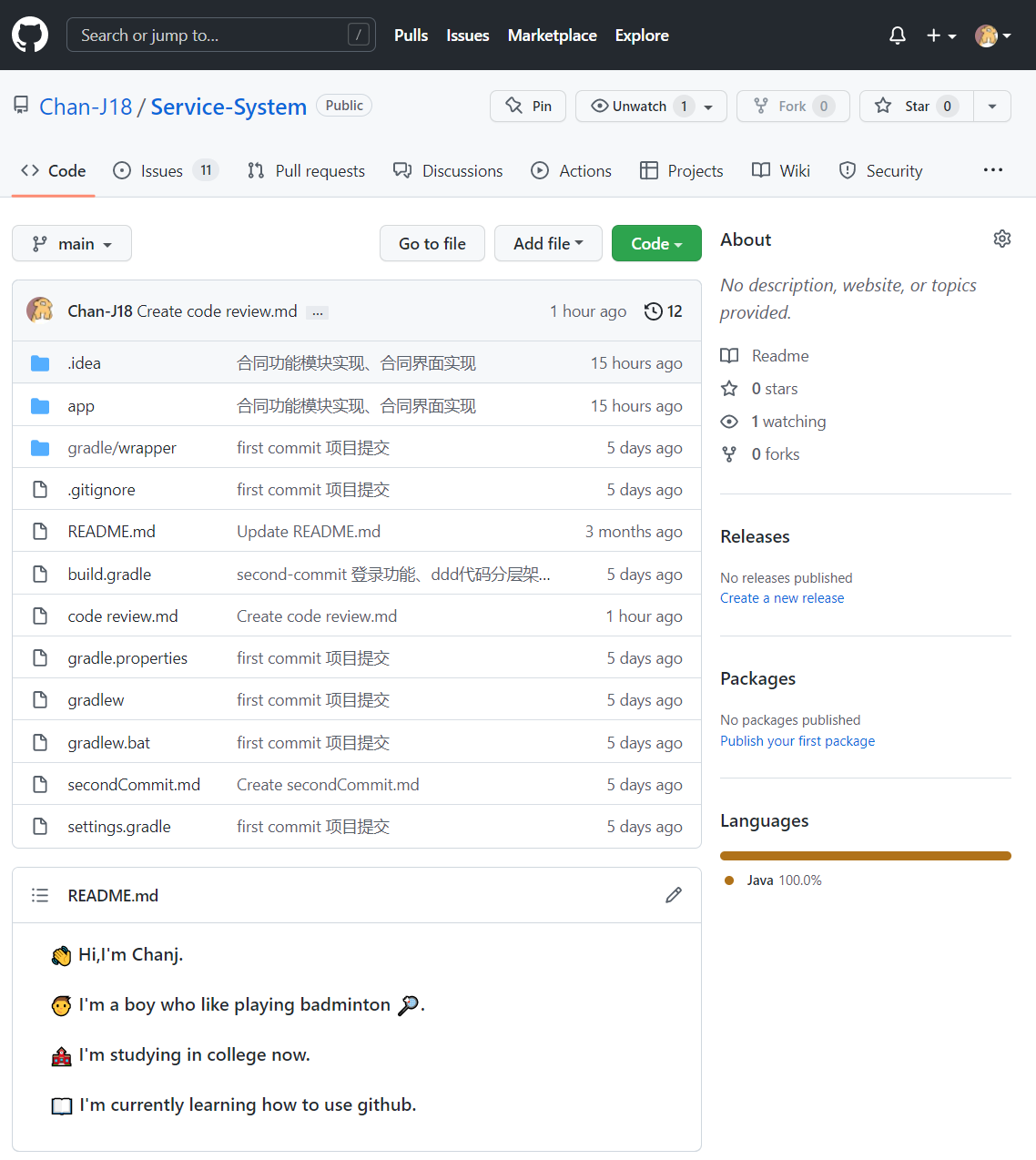Click the commit history clock icon
The width and height of the screenshot is (1036, 1160).
point(653,311)
